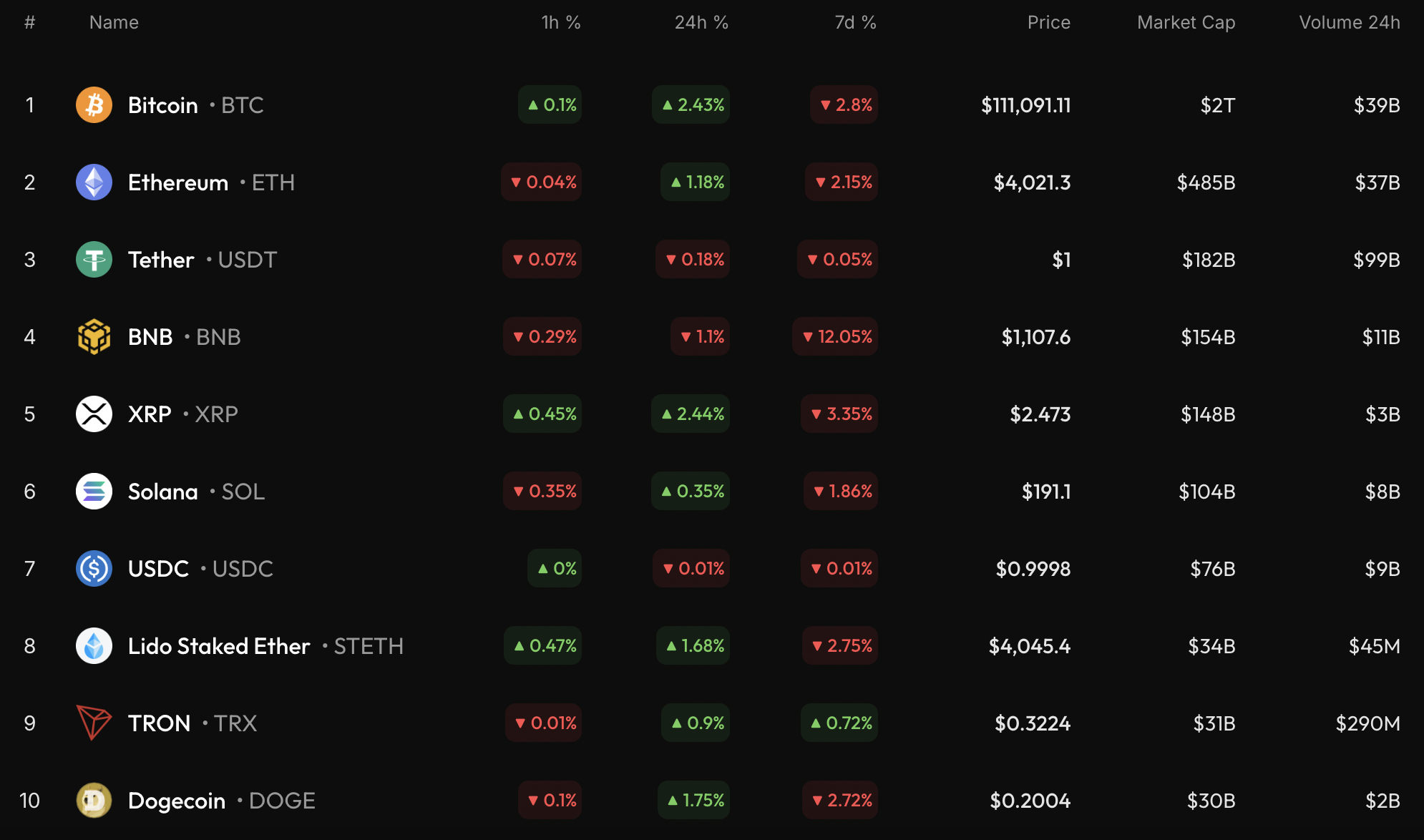
Task: Click the yellow BNB cube icon
Action: pyautogui.click(x=94, y=337)
